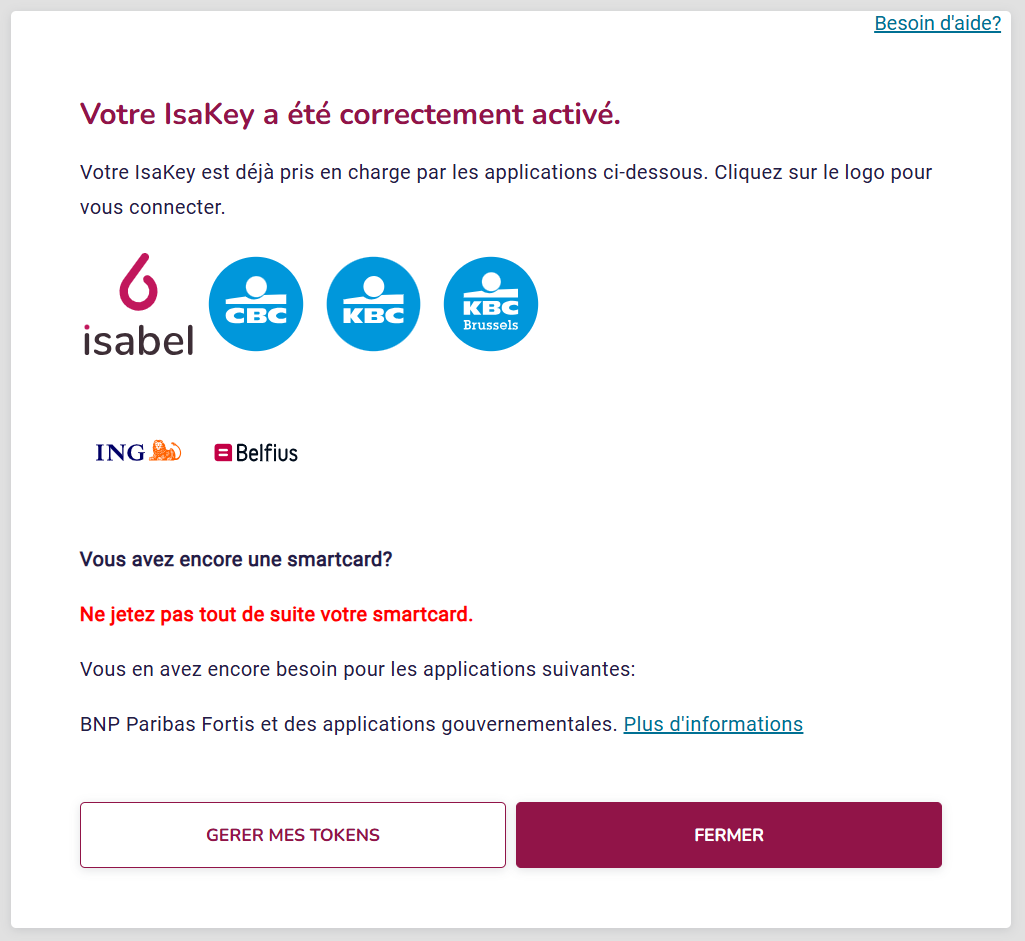Image resolution: width=1025 pixels, height=941 pixels.
Task: Click the GERER MES TOKENS button
Action: 293,835
